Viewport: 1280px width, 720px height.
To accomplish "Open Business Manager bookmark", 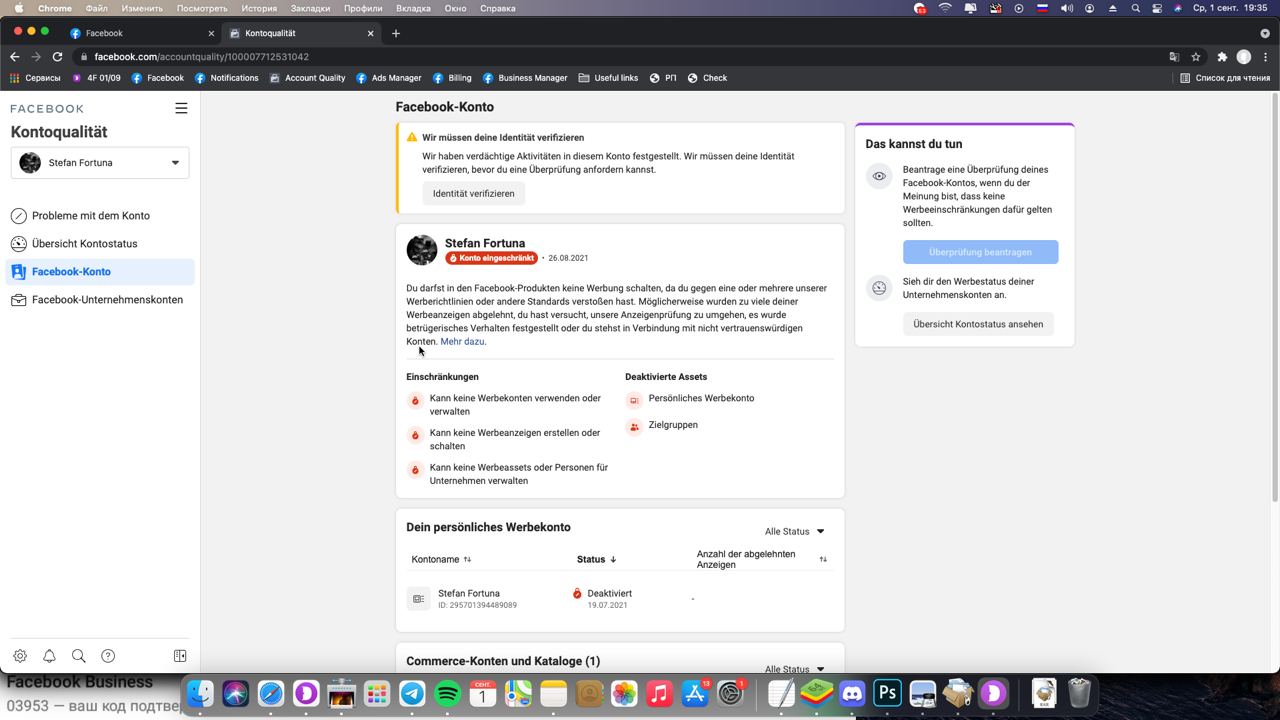I will coord(525,78).
